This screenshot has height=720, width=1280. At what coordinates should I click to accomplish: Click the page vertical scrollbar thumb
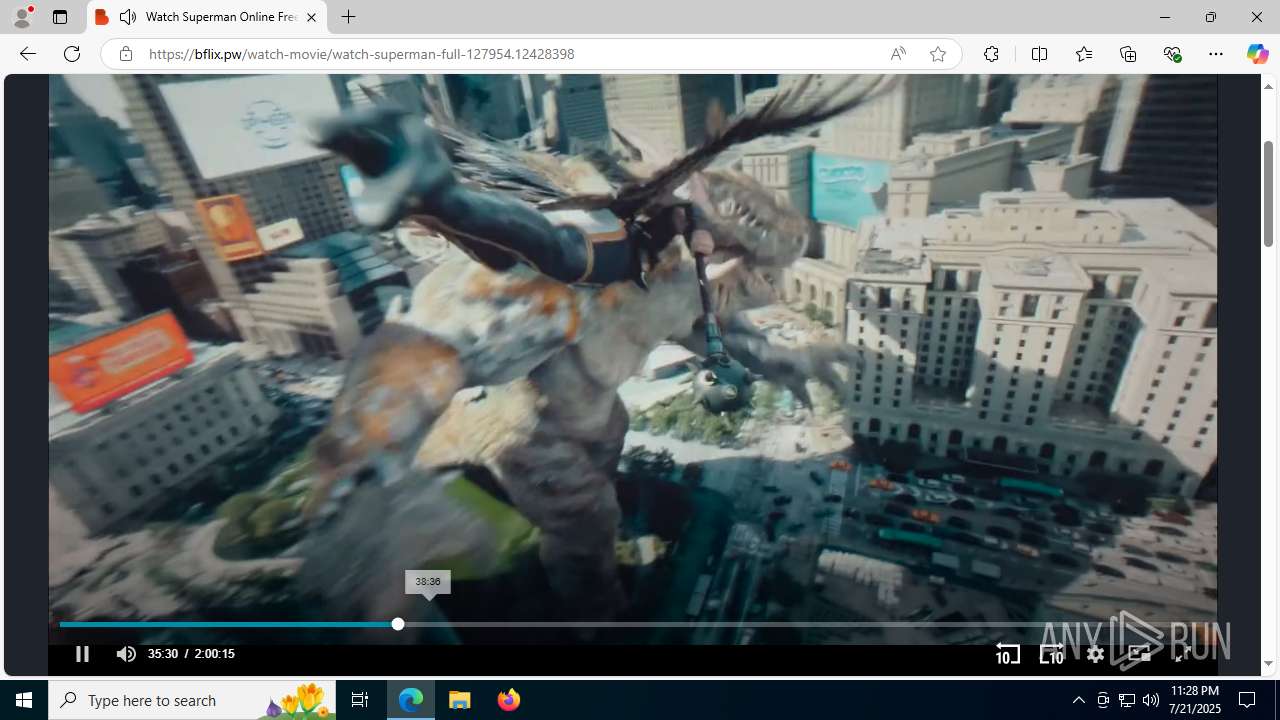[x=1268, y=194]
